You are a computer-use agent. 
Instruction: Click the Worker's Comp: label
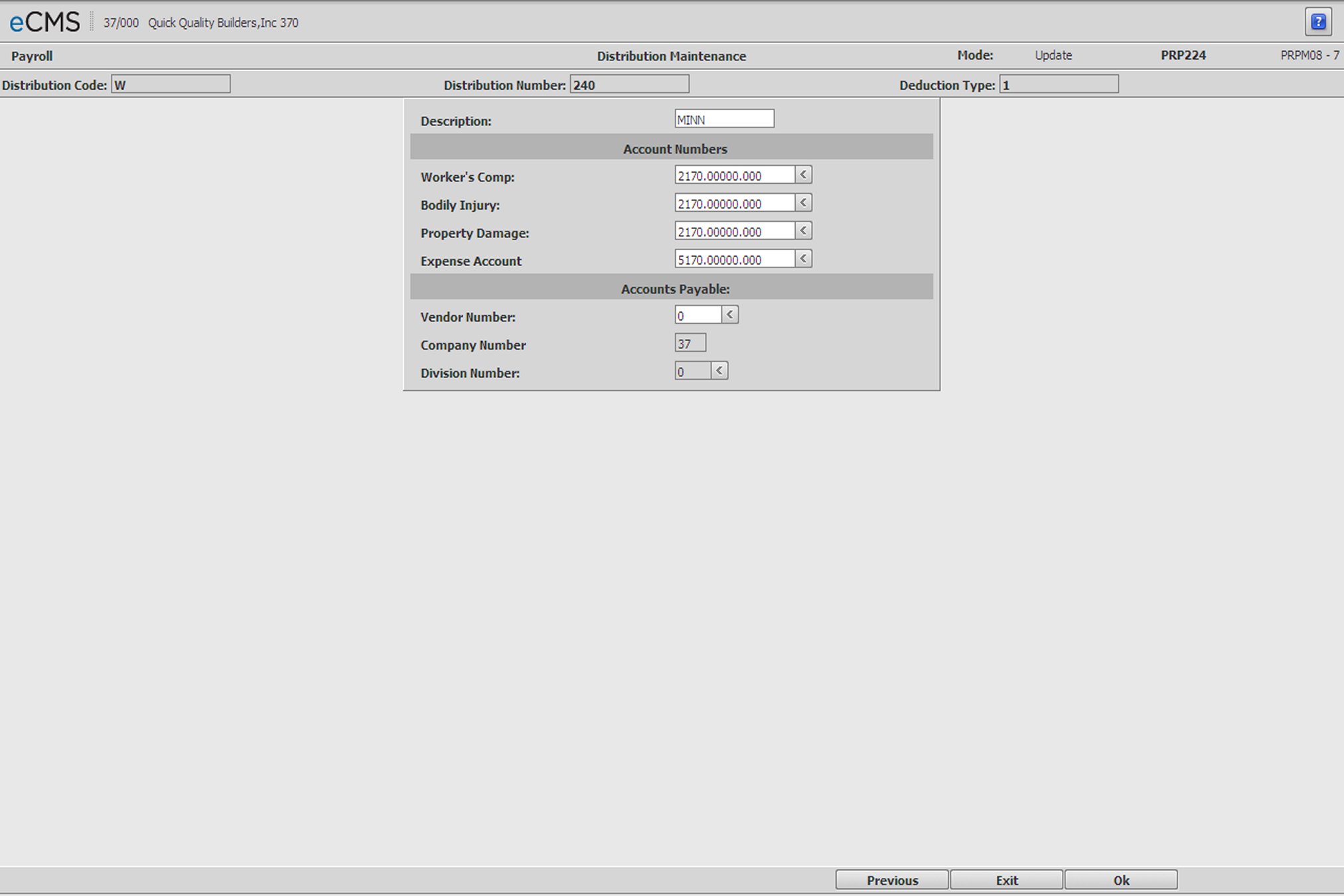[467, 177]
